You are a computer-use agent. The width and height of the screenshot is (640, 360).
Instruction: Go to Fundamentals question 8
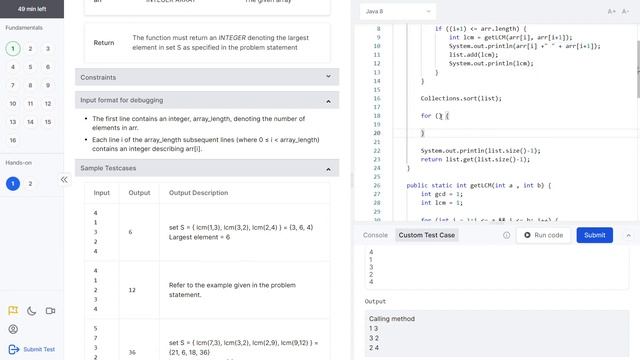tap(30, 85)
